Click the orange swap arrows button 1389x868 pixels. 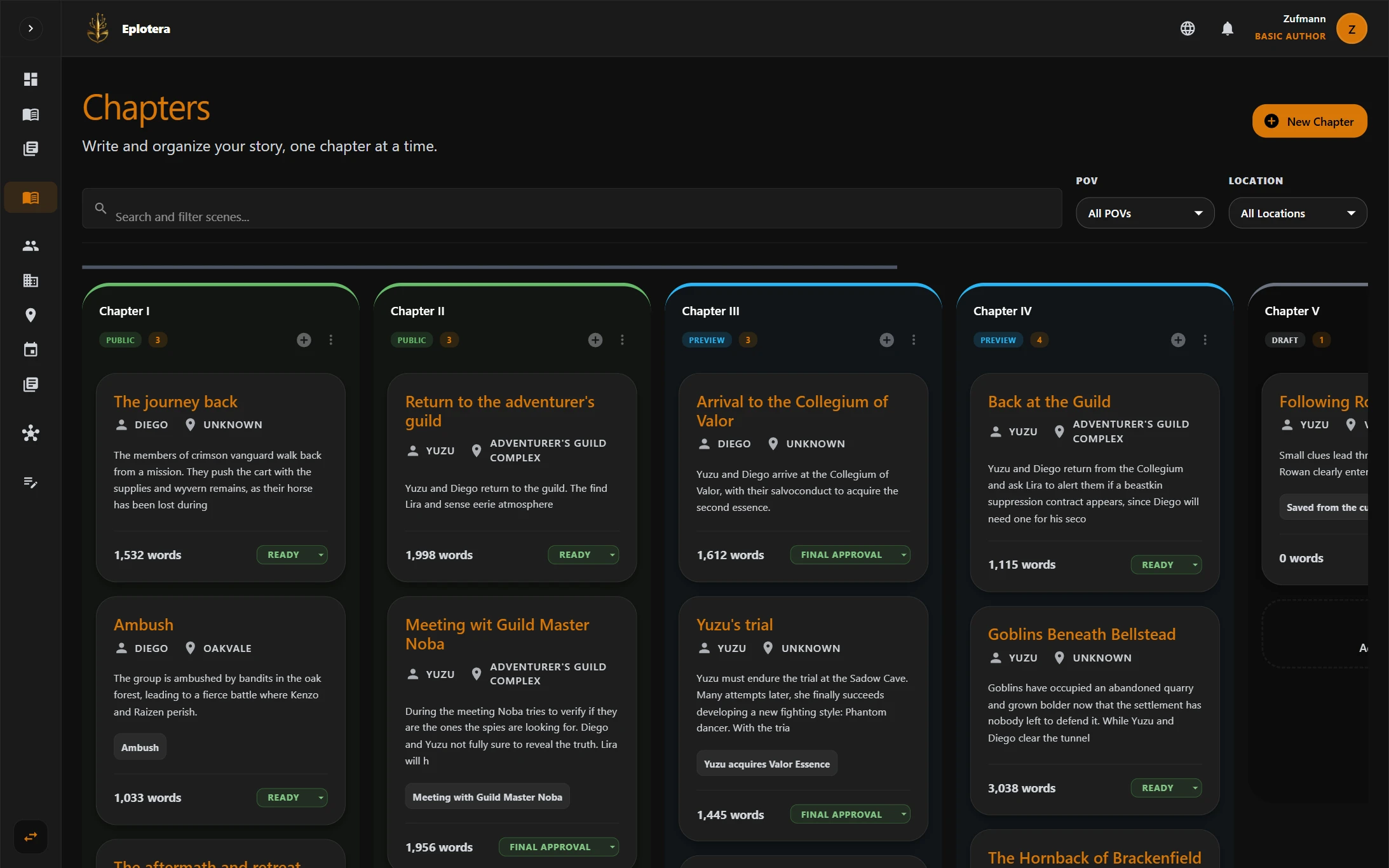30,837
